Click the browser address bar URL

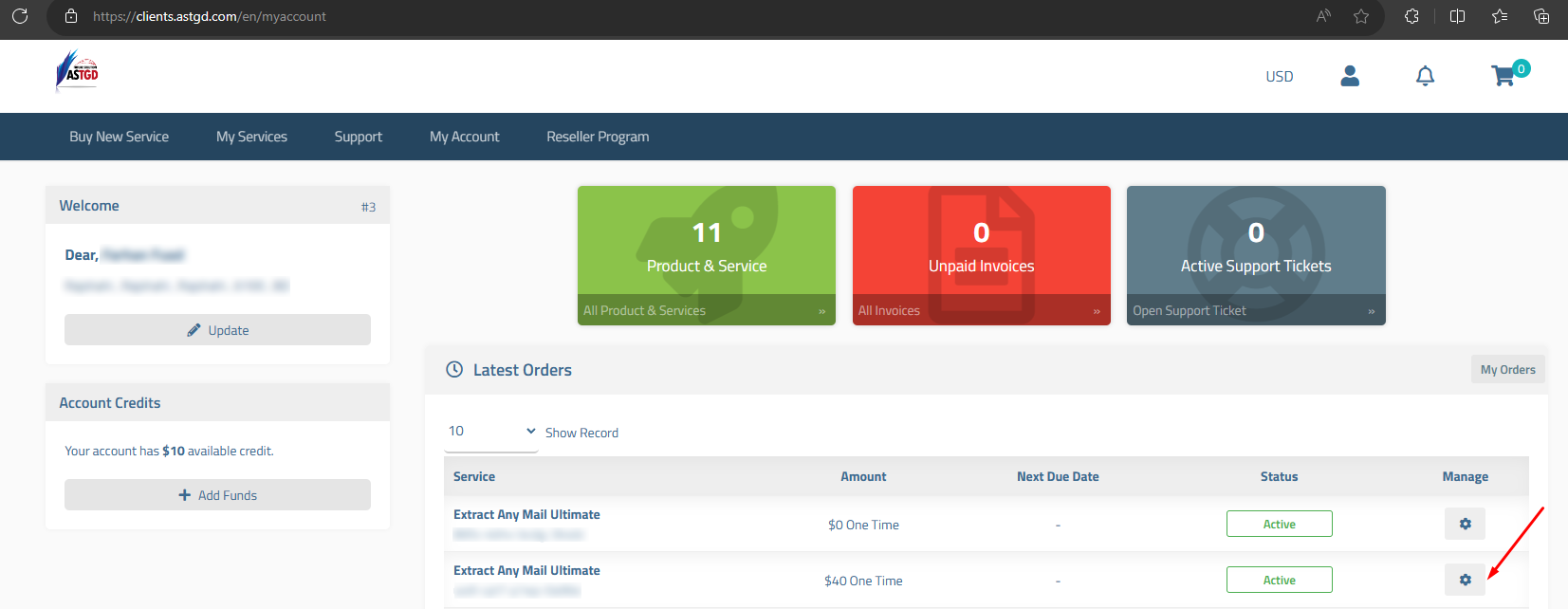(210, 16)
